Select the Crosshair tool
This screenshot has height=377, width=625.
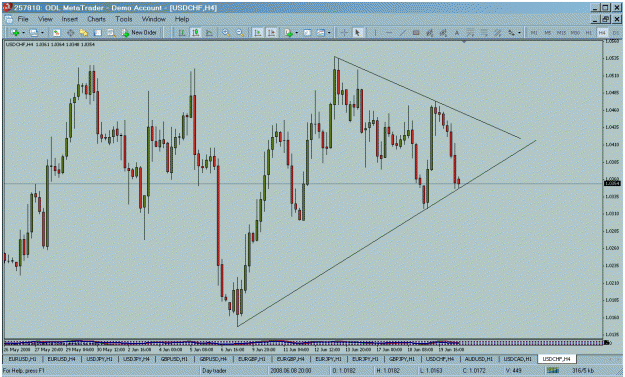(344, 33)
